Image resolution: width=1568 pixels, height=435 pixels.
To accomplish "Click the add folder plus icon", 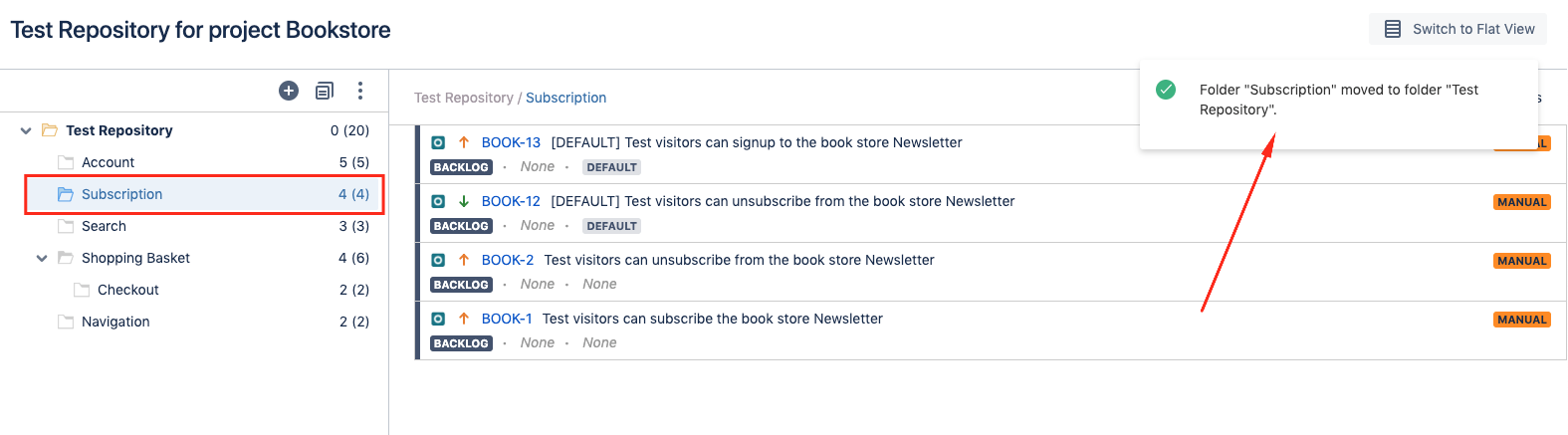I will tap(289, 91).
